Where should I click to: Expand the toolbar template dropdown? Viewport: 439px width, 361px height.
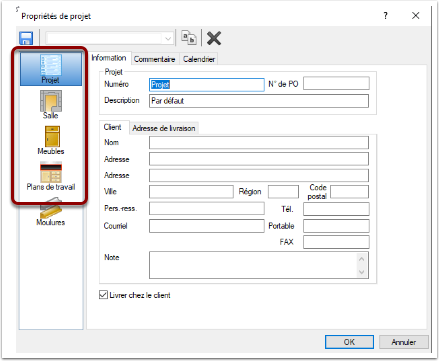(168, 39)
